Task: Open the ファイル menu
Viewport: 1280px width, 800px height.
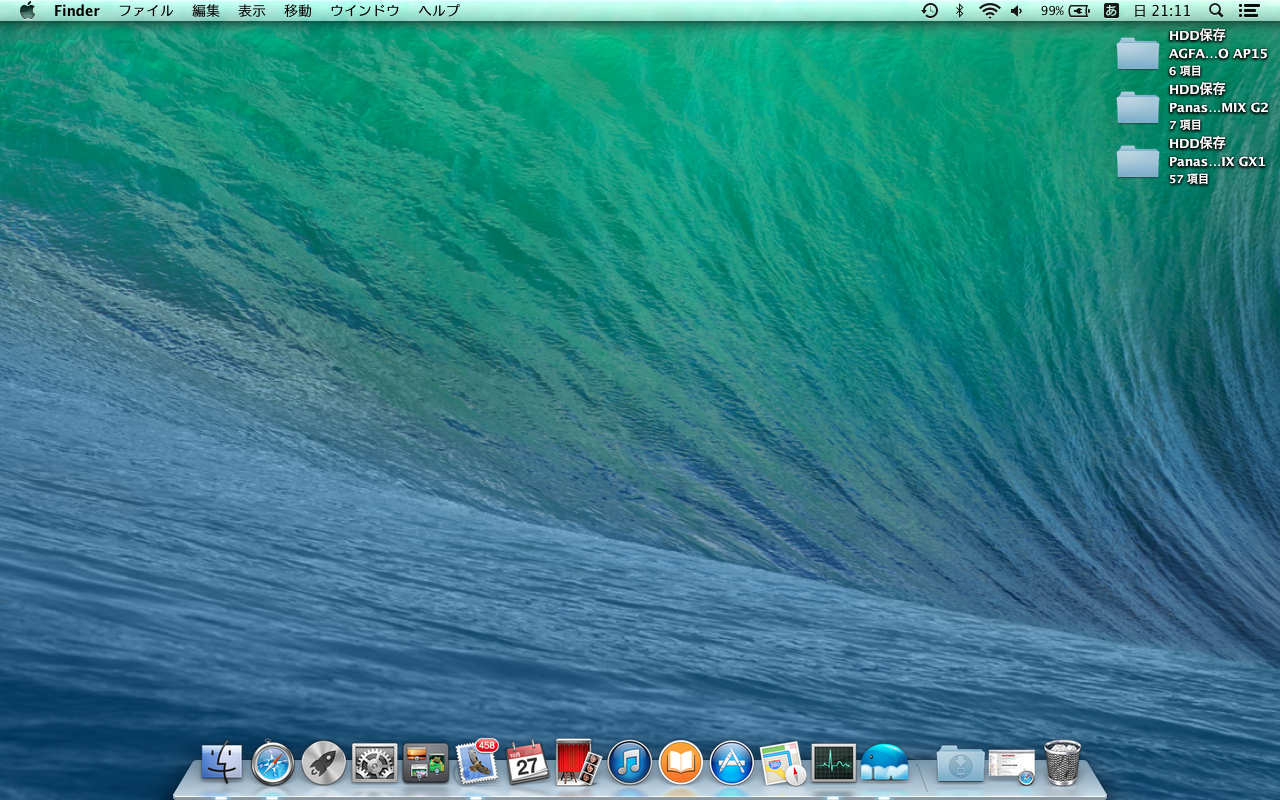Action: tap(146, 11)
